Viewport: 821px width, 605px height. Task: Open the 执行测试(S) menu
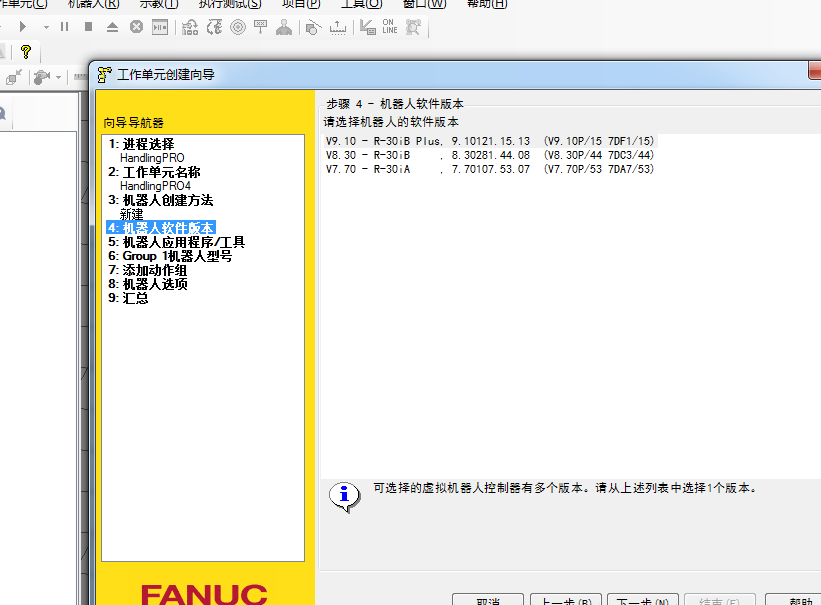pyautogui.click(x=230, y=4)
